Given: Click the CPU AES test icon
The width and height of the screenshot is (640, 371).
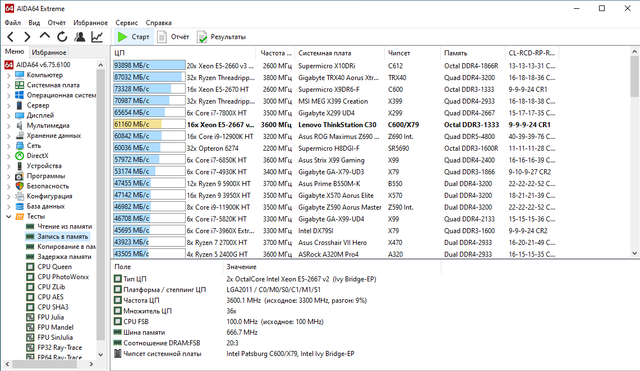Looking at the screenshot, I should (x=30, y=297).
